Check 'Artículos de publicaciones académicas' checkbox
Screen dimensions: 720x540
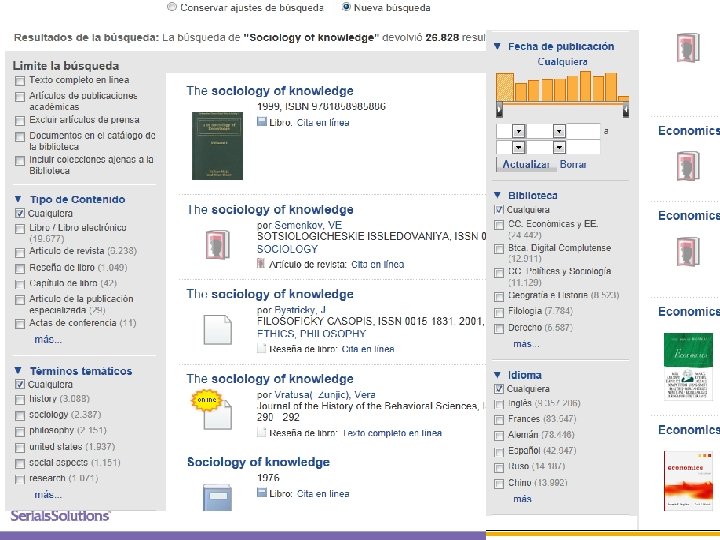coord(20,97)
